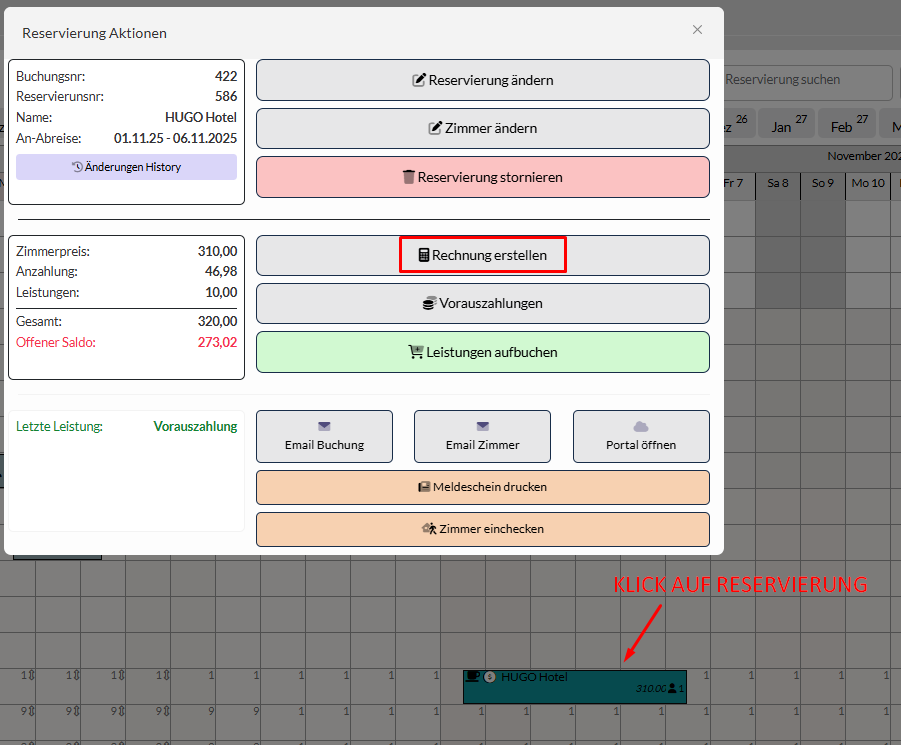Image resolution: width=901 pixels, height=745 pixels.
Task: Click the envelope icon above Email Buchung
Action: tap(324, 426)
